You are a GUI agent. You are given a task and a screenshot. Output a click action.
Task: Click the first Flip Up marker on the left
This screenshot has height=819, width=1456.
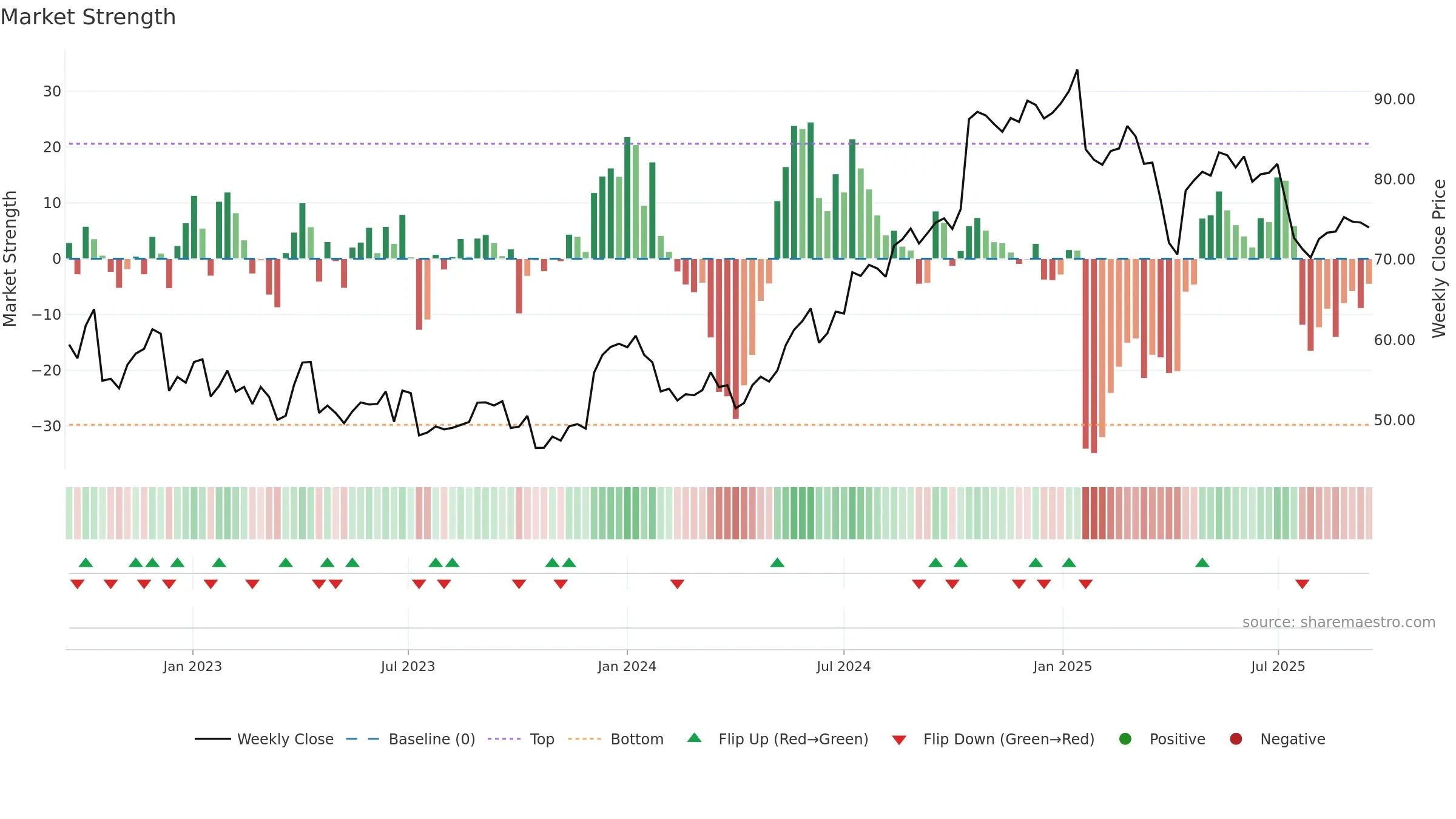click(86, 562)
